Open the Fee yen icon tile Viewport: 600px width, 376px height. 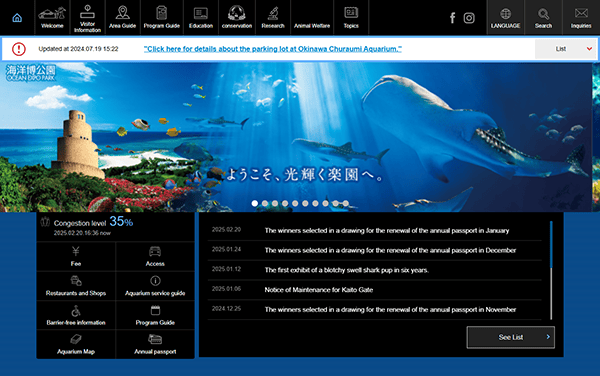[x=76, y=256]
